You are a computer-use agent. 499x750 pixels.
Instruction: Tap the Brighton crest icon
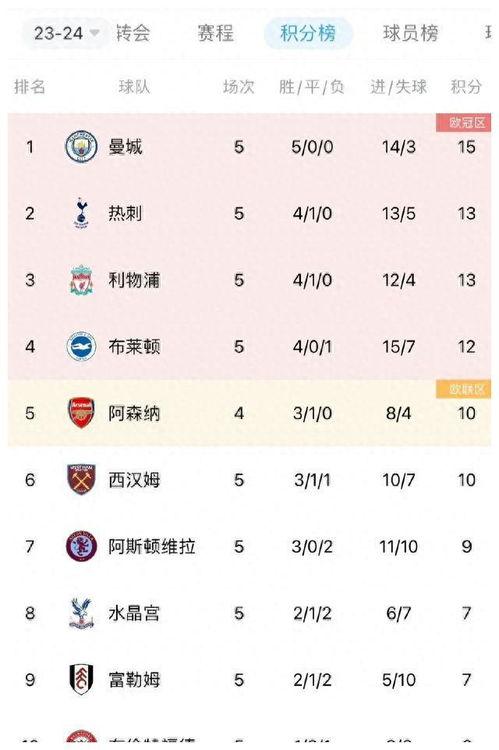(81, 346)
